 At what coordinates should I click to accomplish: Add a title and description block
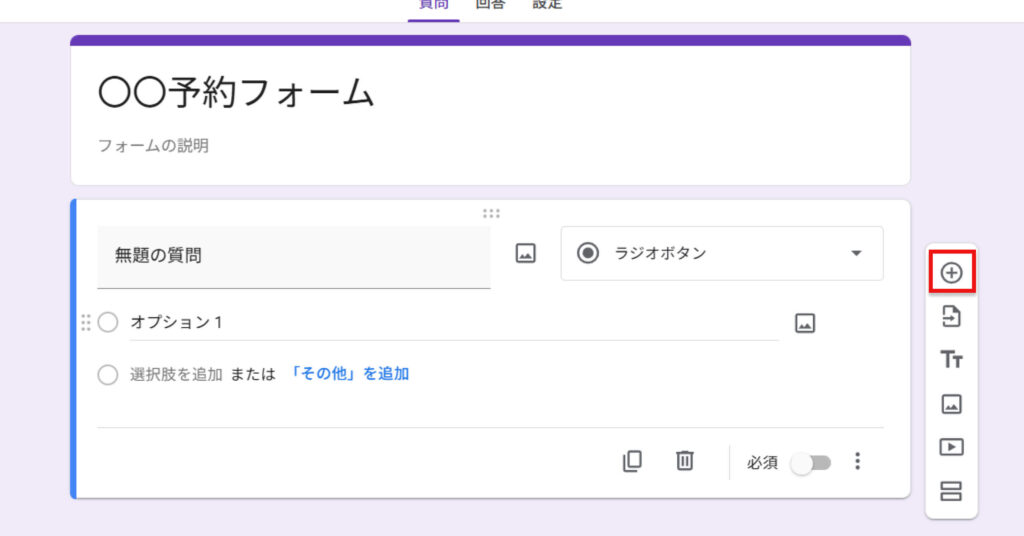point(951,360)
